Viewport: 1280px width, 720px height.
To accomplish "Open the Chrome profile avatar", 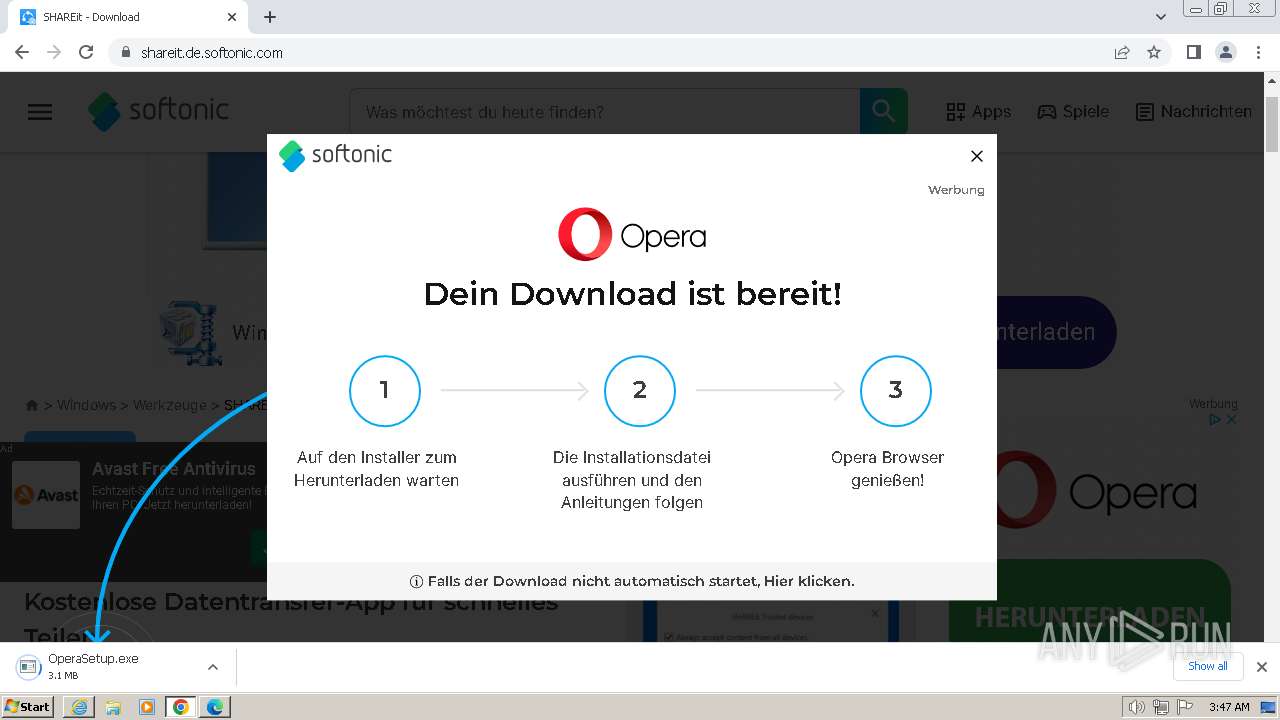I will point(1226,52).
